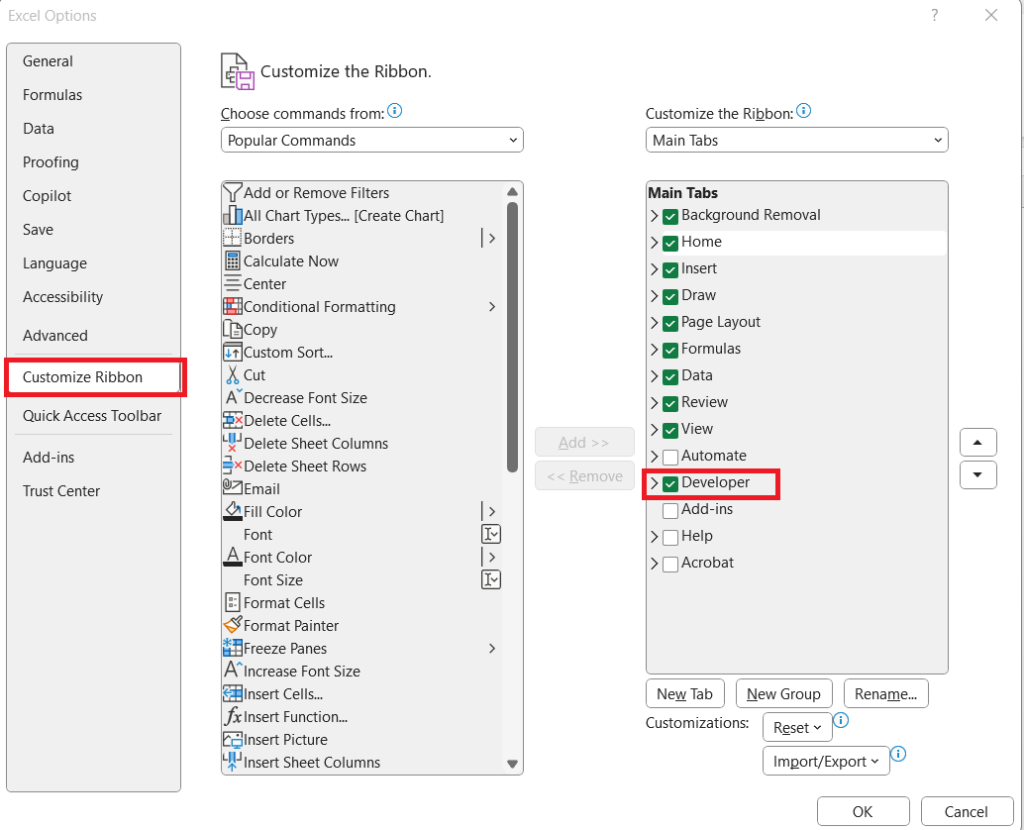The height and width of the screenshot is (830, 1024).
Task: Open the Choose commands from dropdown
Action: [371, 140]
